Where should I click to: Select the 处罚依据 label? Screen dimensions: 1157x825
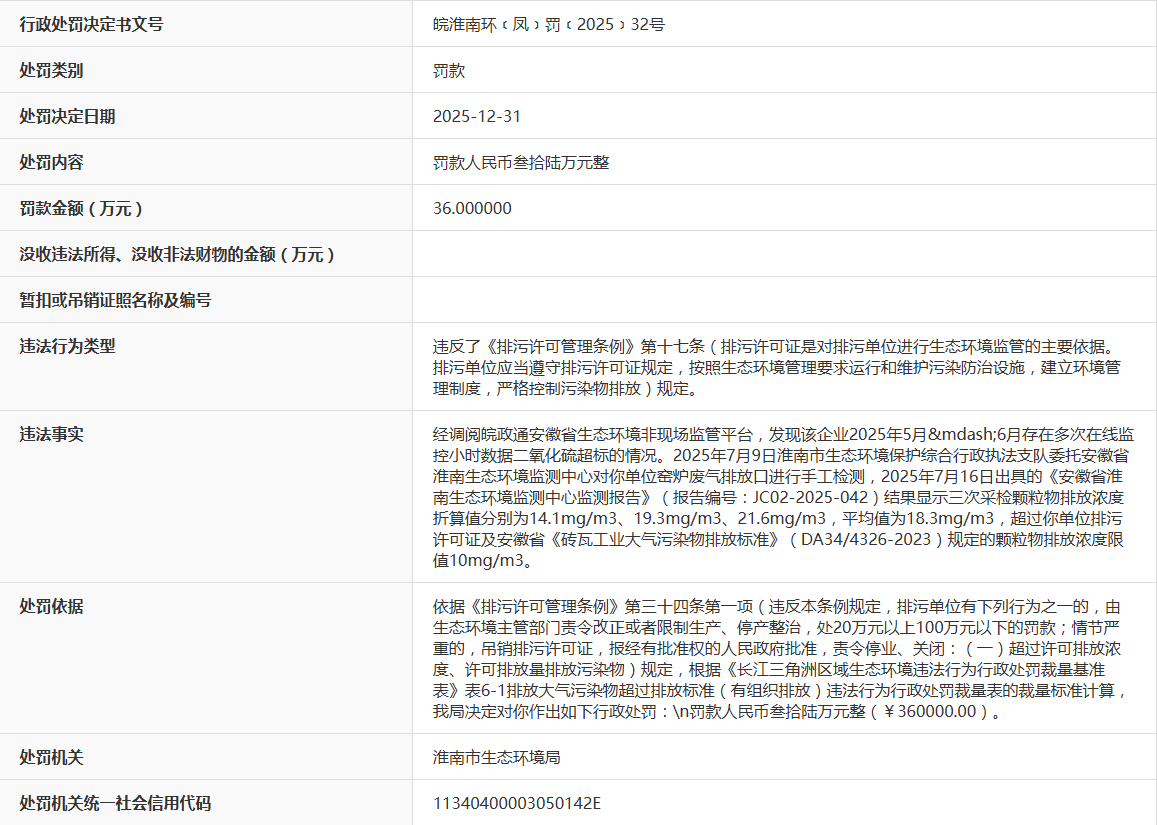(x=51, y=607)
